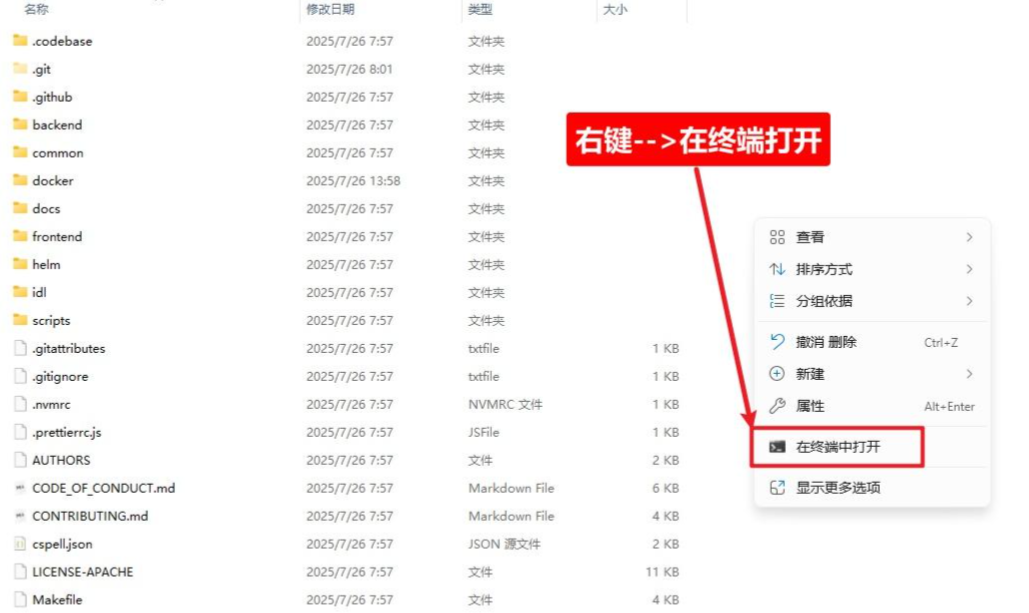This screenshot has height=613, width=1029.
Task: Click the undo arrow icon beside 撤消 删除
Action: pos(777,341)
